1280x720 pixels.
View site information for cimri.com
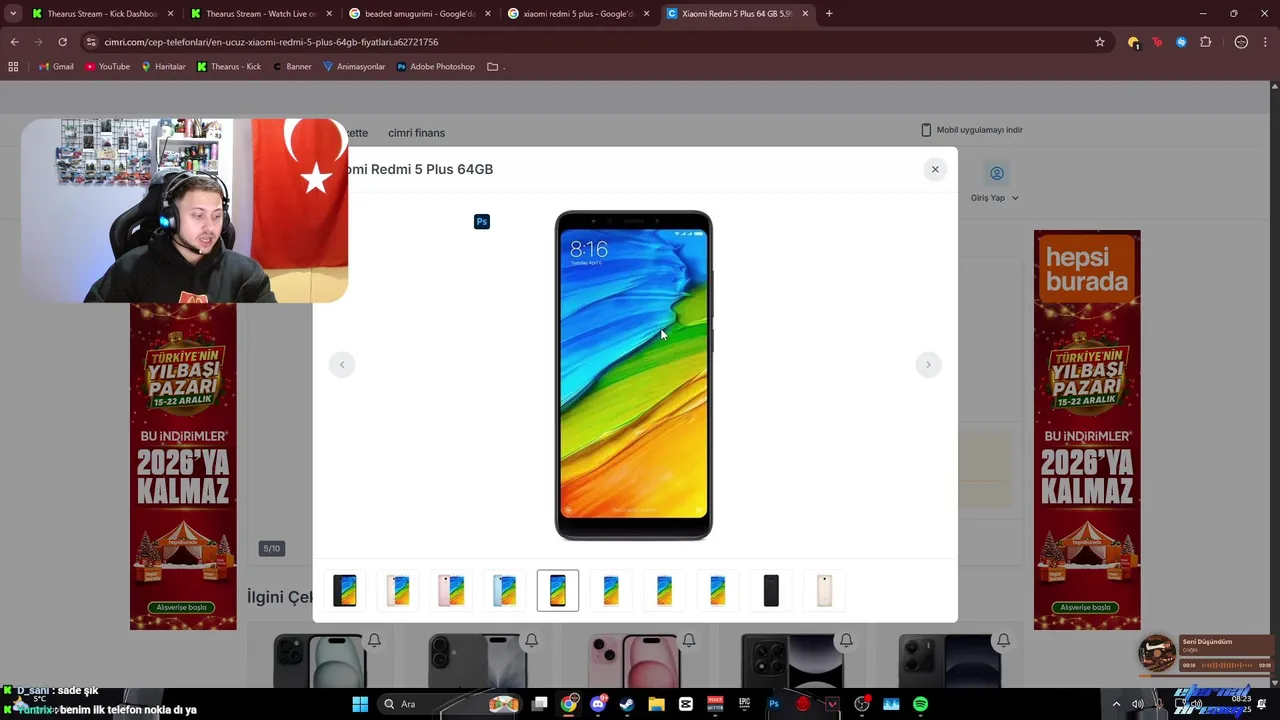(91, 42)
